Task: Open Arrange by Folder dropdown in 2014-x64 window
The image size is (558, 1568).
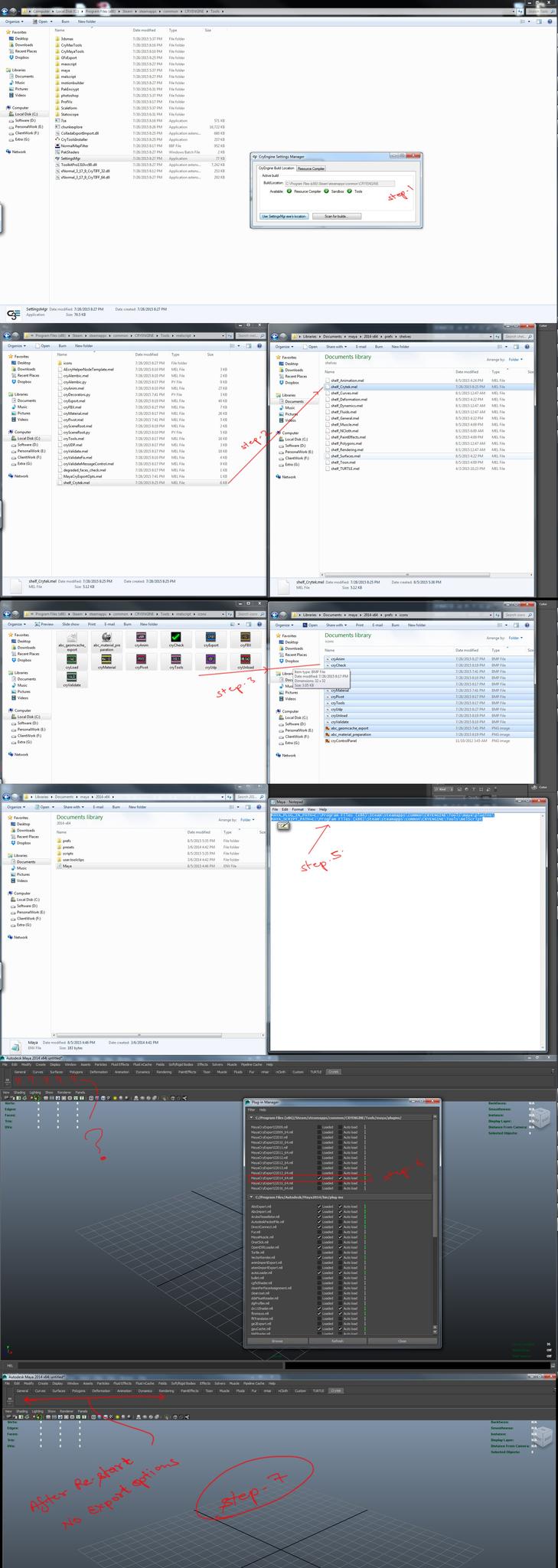Action: 246,819
